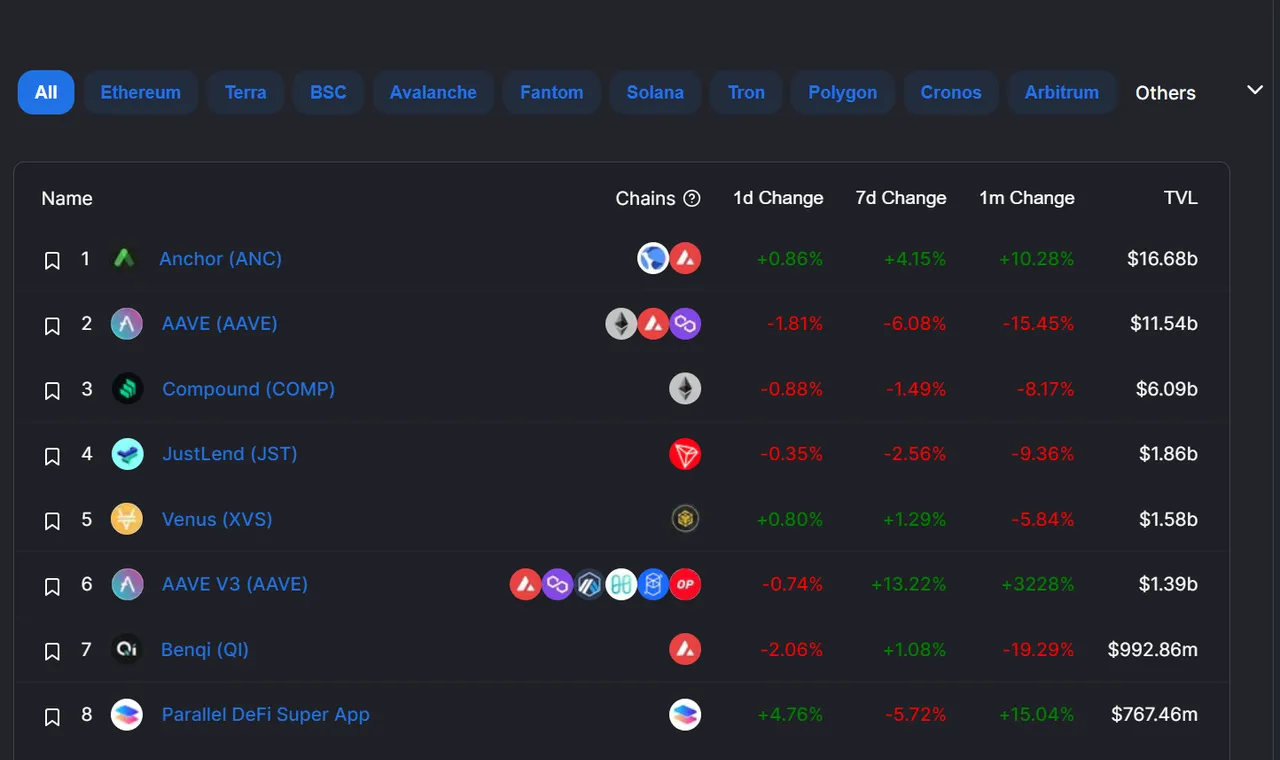Viewport: 1280px width, 760px height.
Task: Select the All chains filter
Action: click(x=46, y=92)
